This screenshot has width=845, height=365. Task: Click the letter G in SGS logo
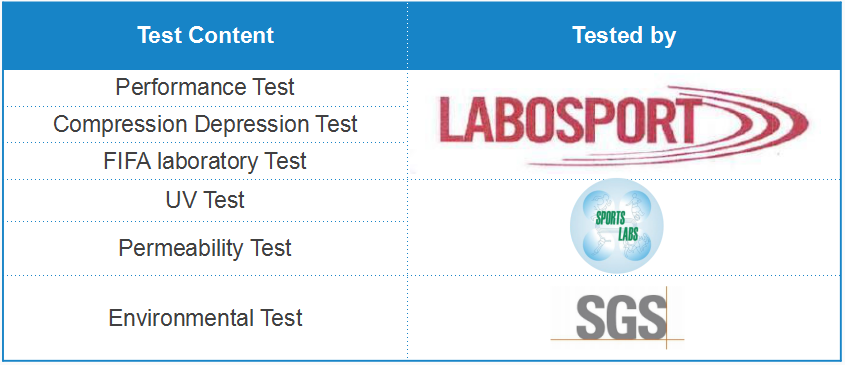tap(621, 319)
